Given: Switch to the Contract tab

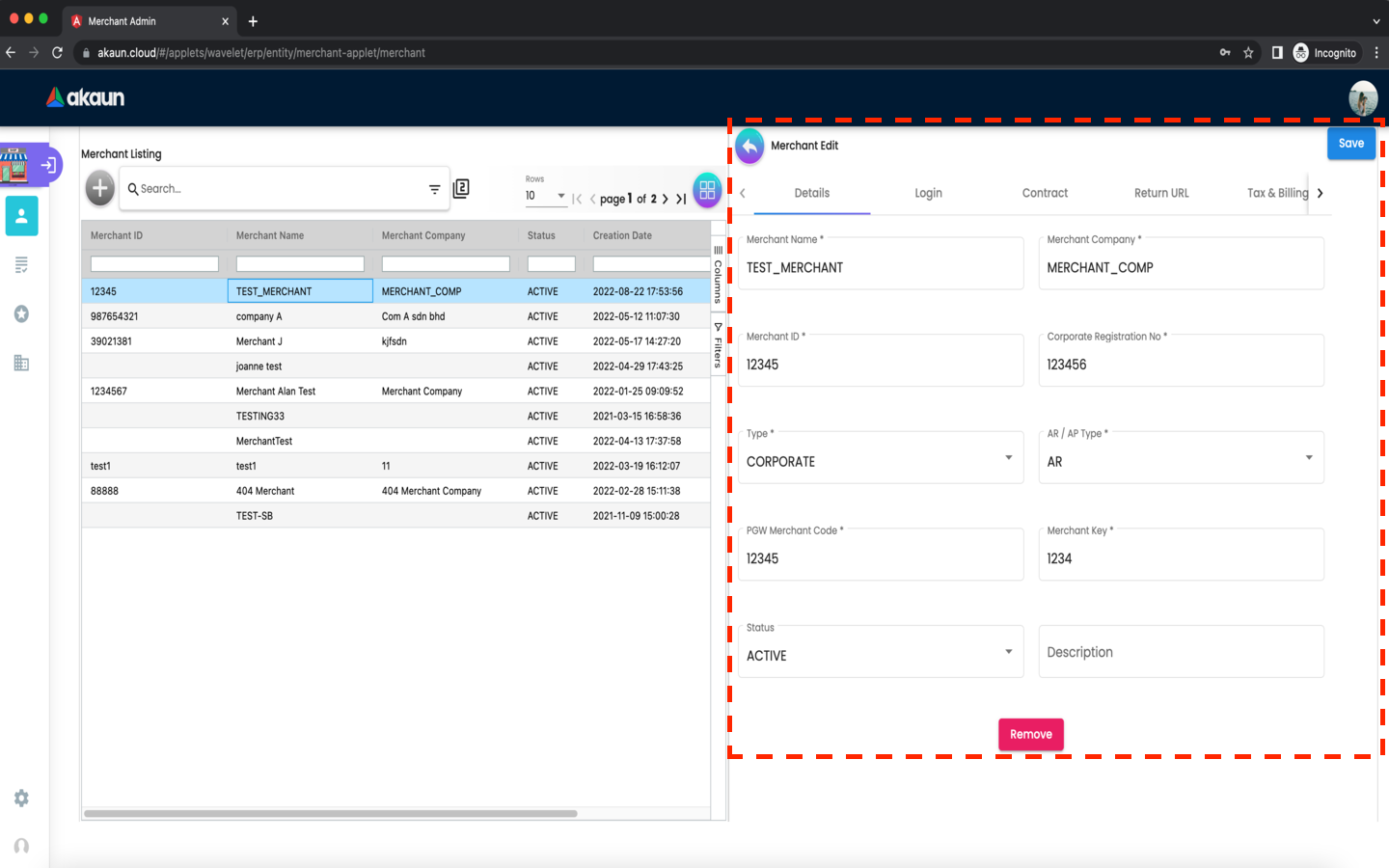Looking at the screenshot, I should [1045, 194].
